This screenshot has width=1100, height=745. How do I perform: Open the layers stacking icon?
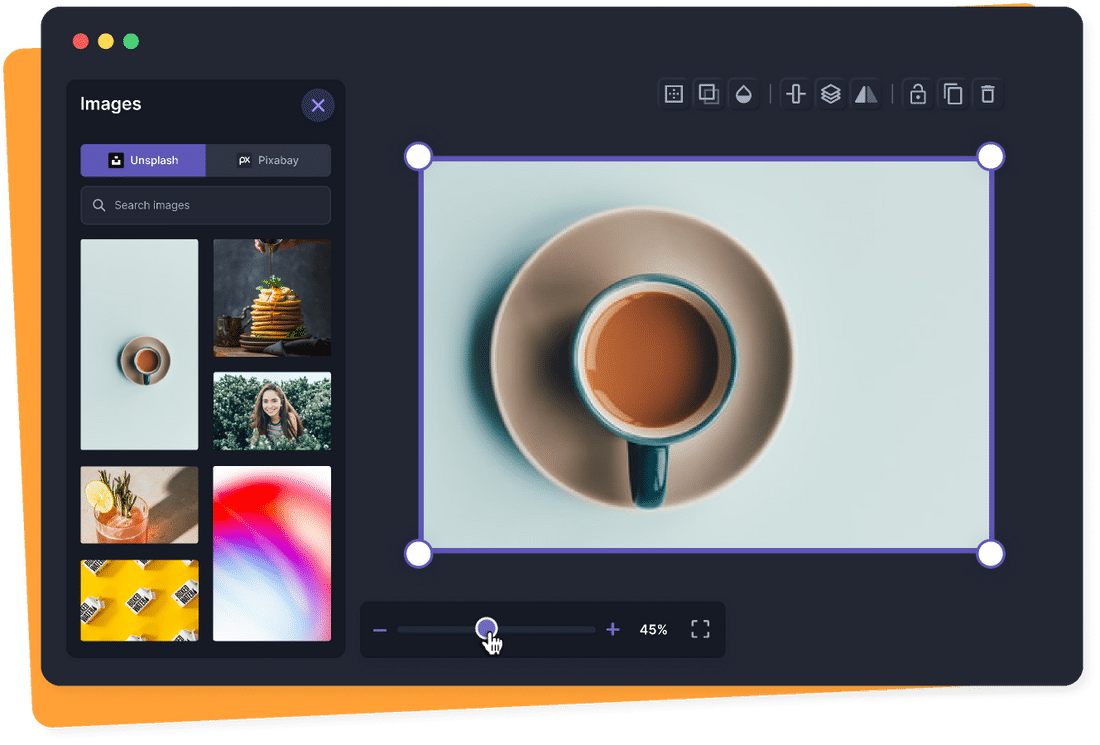[x=831, y=93]
